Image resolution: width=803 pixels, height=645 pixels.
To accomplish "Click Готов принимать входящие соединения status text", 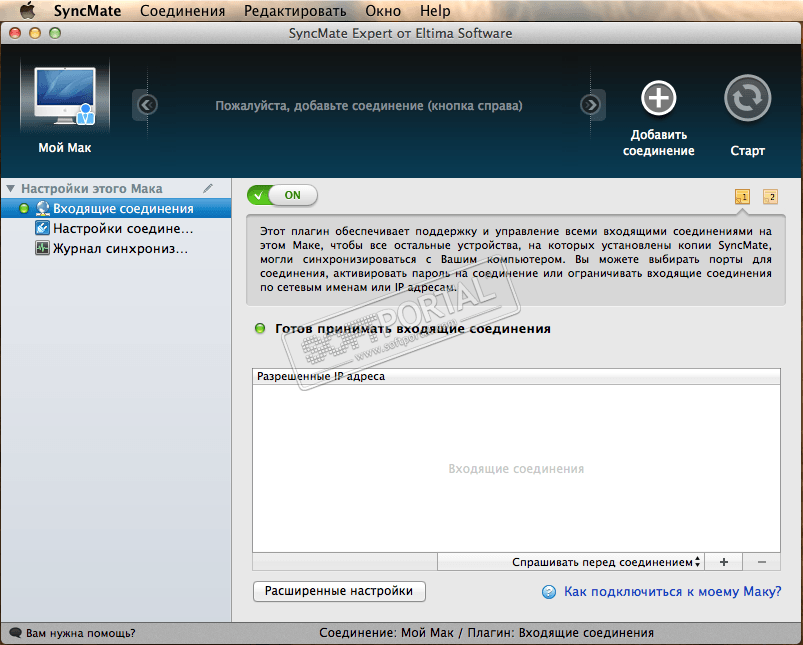I will pyautogui.click(x=413, y=328).
